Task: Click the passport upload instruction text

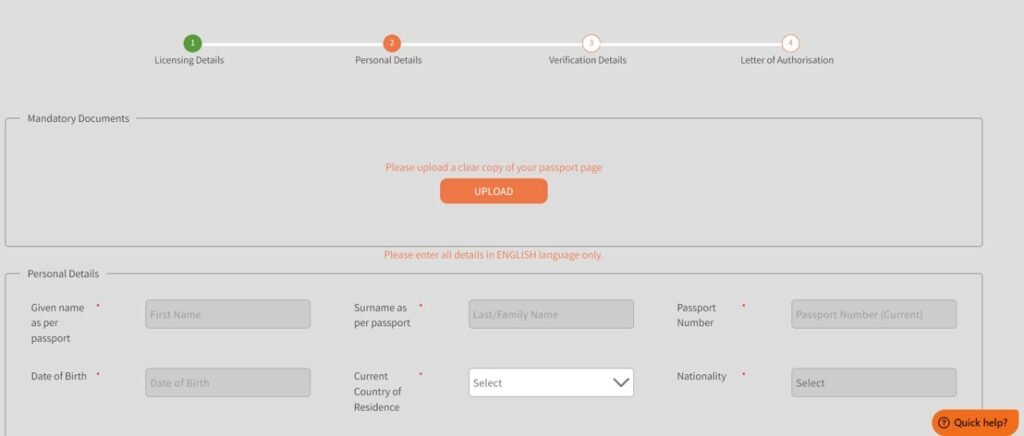Action: [493, 167]
